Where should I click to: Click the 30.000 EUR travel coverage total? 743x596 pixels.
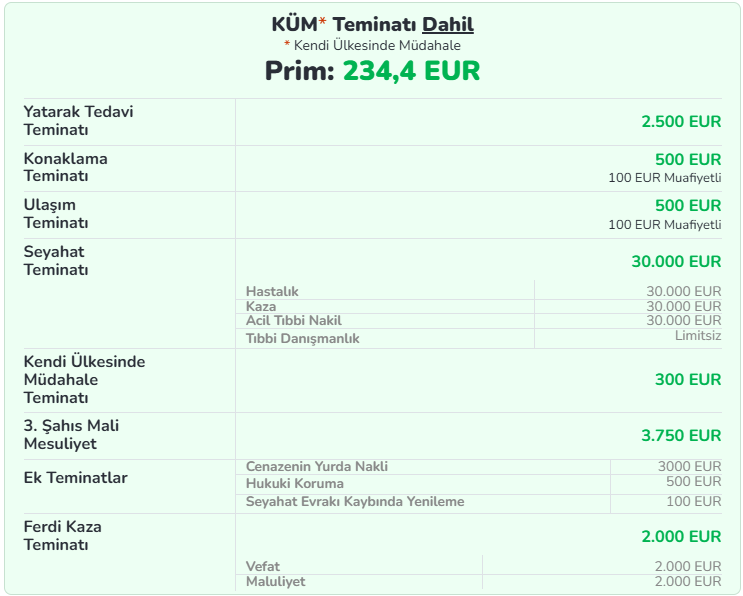[676, 261]
